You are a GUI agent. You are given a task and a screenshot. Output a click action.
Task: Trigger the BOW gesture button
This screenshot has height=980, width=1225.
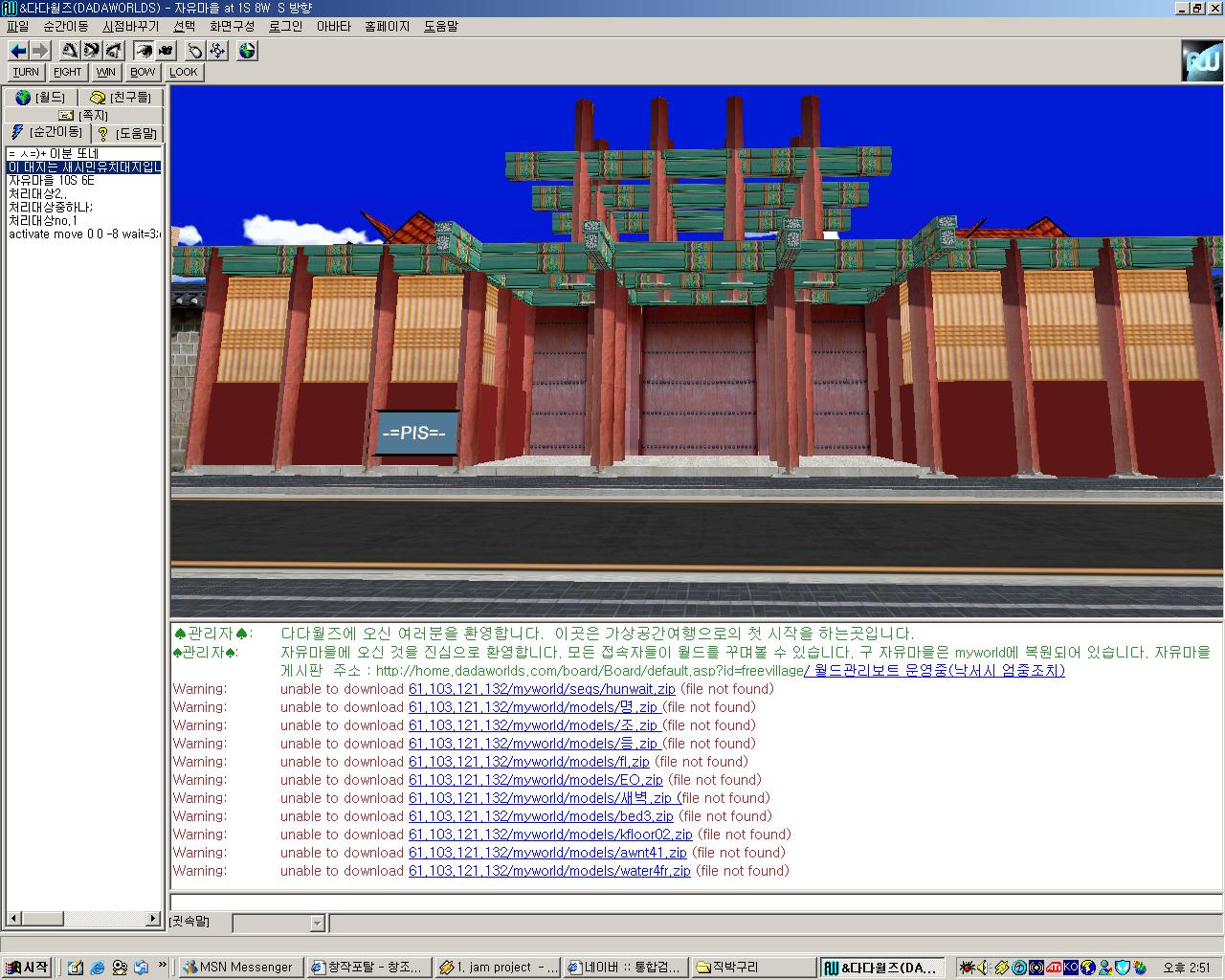pyautogui.click(x=143, y=72)
